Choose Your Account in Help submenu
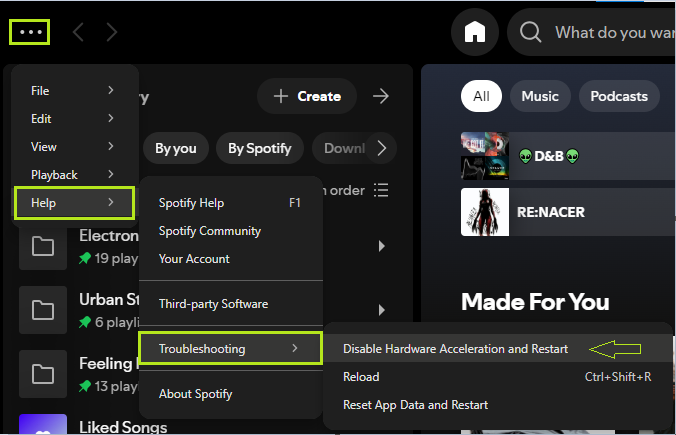This screenshot has width=676, height=435. click(231, 259)
